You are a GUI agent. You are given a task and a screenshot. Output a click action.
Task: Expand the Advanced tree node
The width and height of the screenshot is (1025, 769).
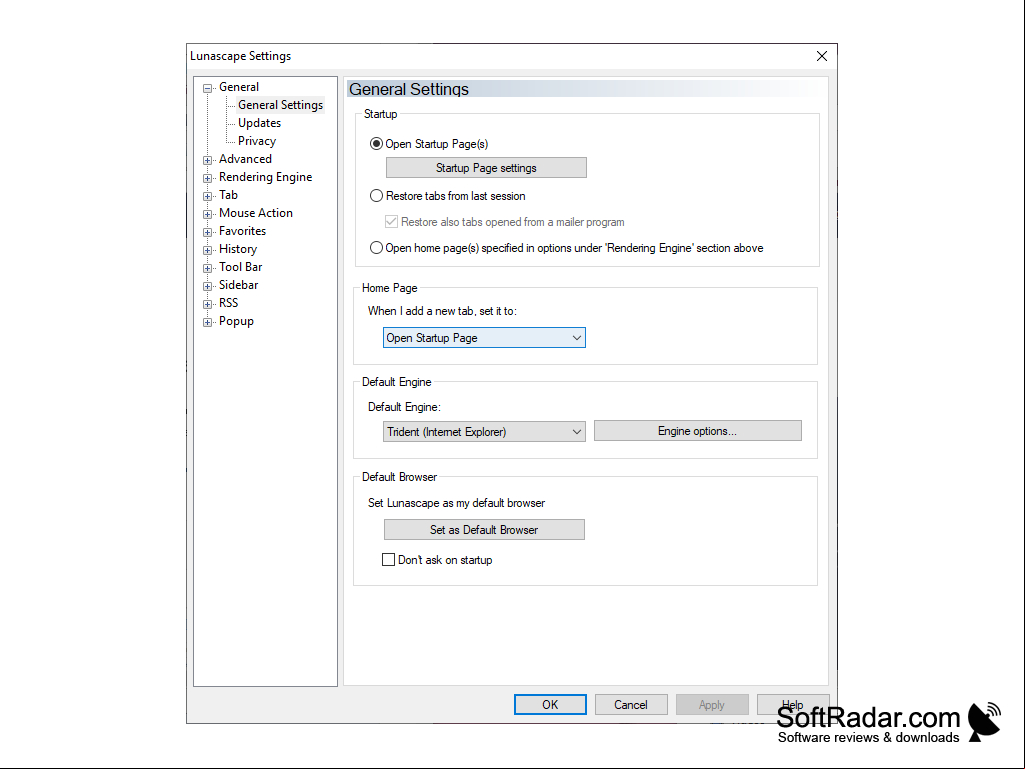pos(207,160)
